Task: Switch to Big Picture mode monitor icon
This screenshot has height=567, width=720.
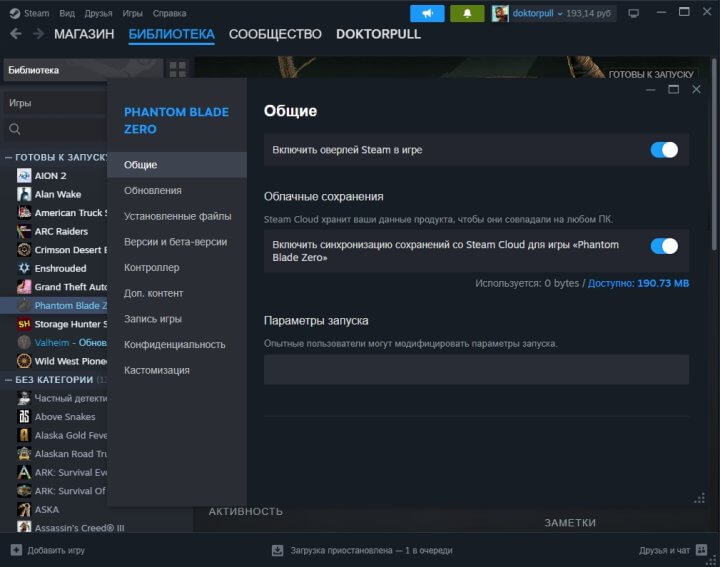Action: pyautogui.click(x=634, y=13)
